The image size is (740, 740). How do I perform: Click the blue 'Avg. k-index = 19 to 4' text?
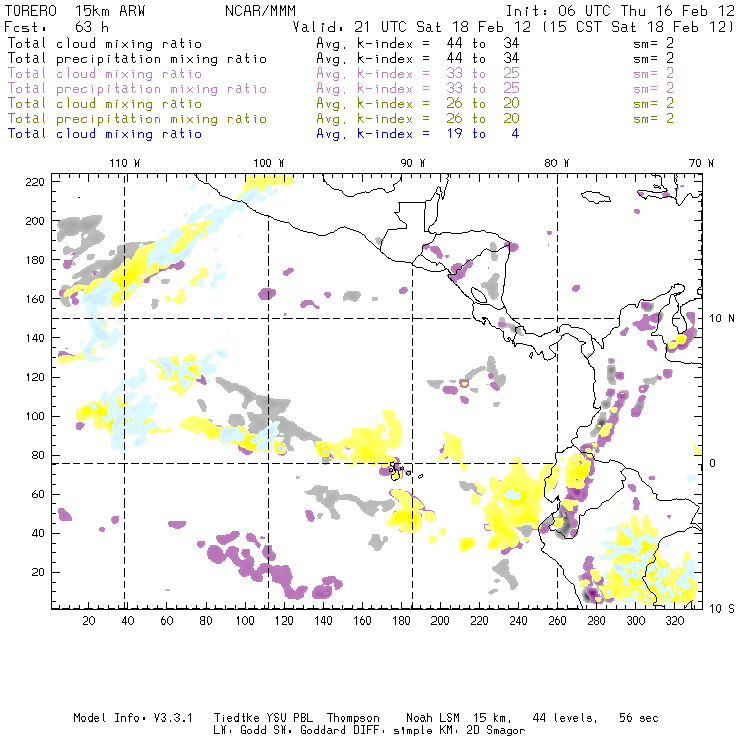(417, 133)
